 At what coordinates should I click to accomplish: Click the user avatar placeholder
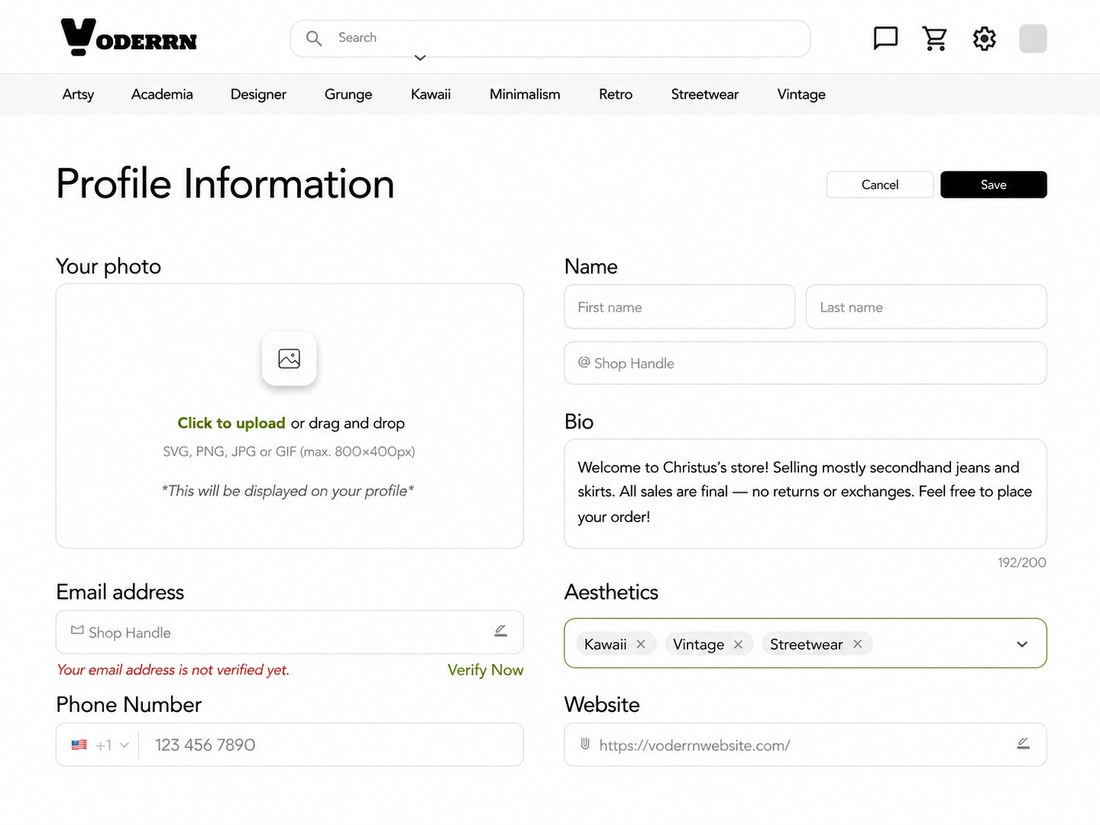[1033, 38]
